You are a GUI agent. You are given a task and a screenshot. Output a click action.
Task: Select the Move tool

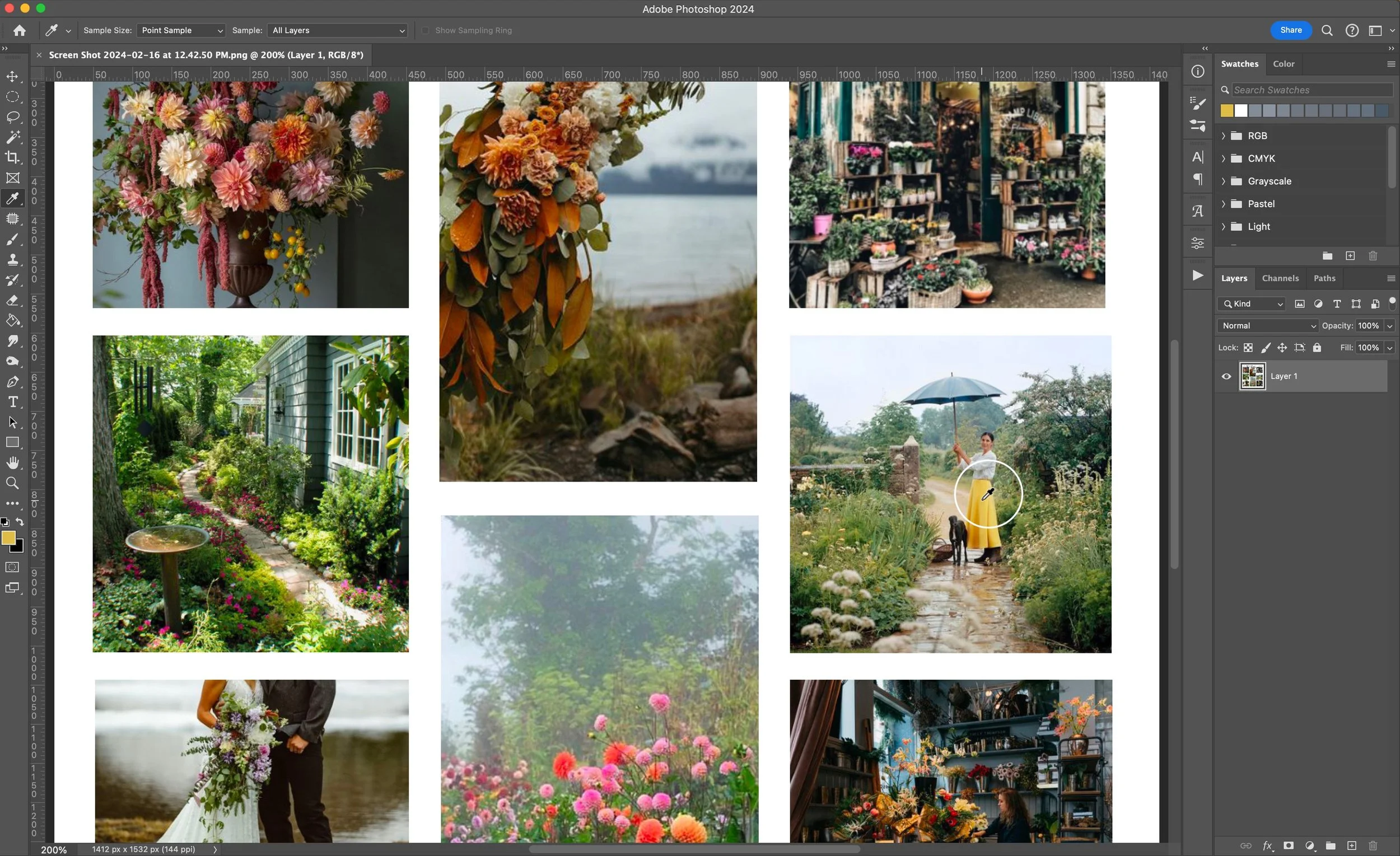coord(12,76)
